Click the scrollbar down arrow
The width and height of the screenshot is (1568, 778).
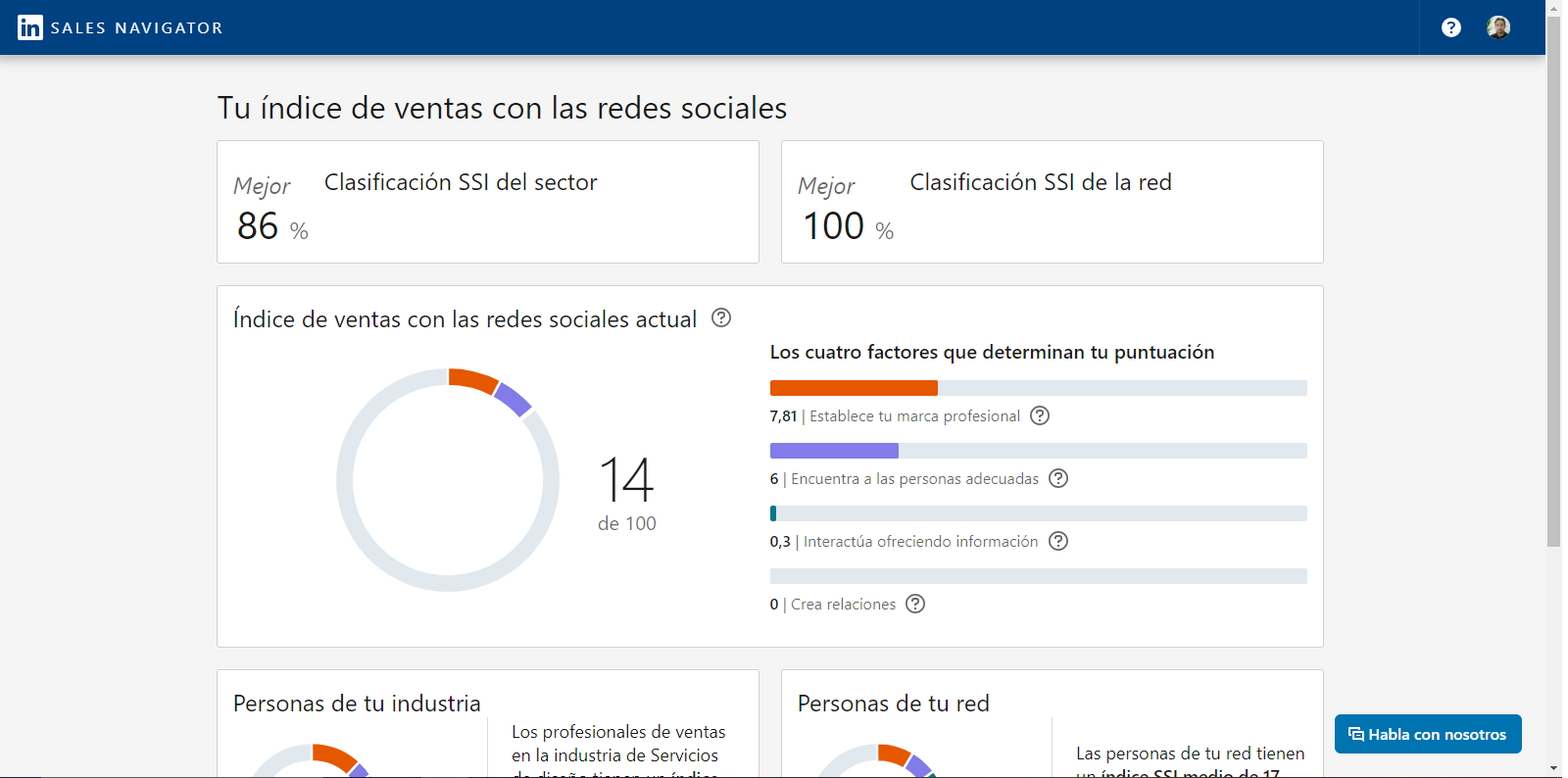tap(1554, 769)
